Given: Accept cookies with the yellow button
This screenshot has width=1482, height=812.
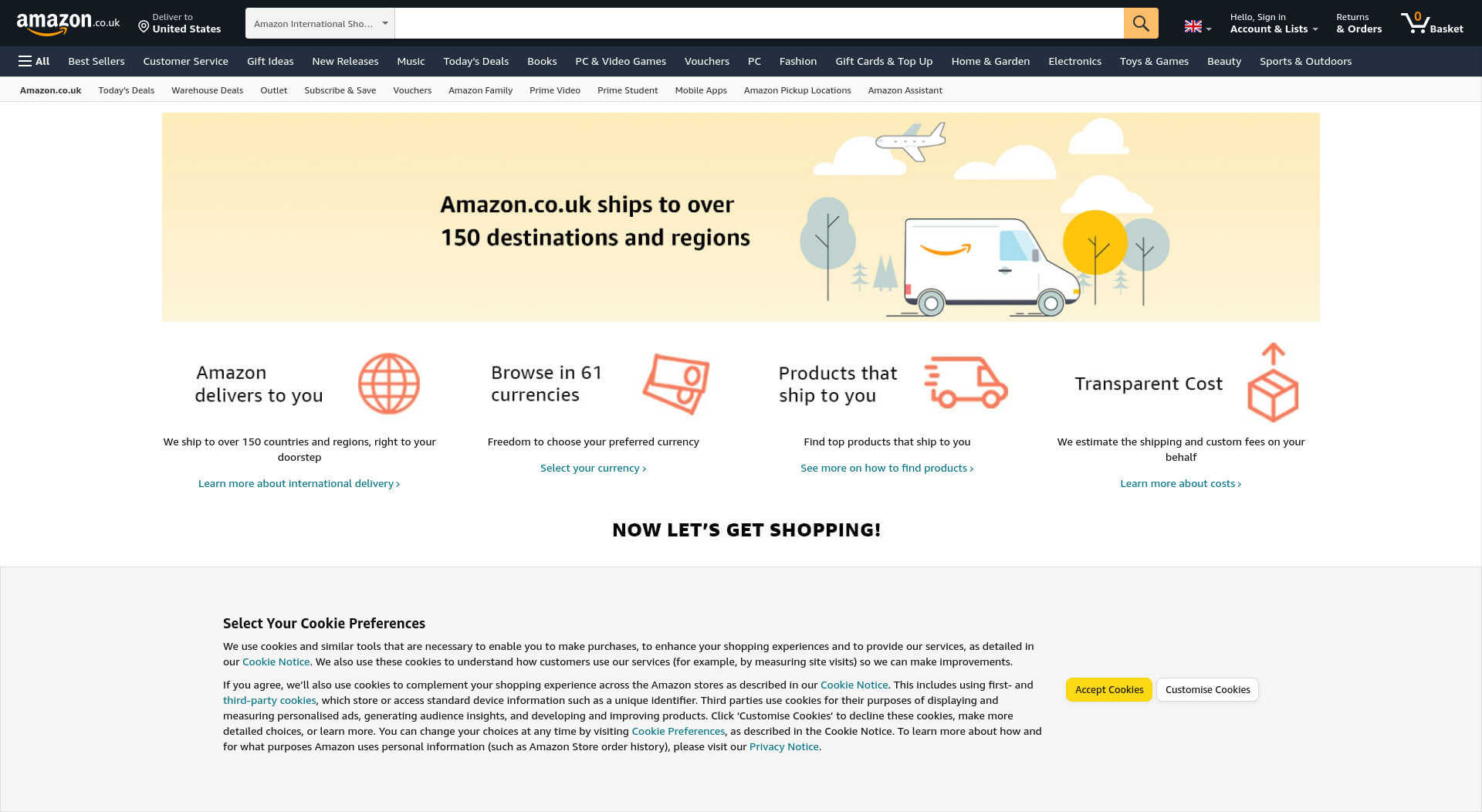Looking at the screenshot, I should [x=1109, y=690].
